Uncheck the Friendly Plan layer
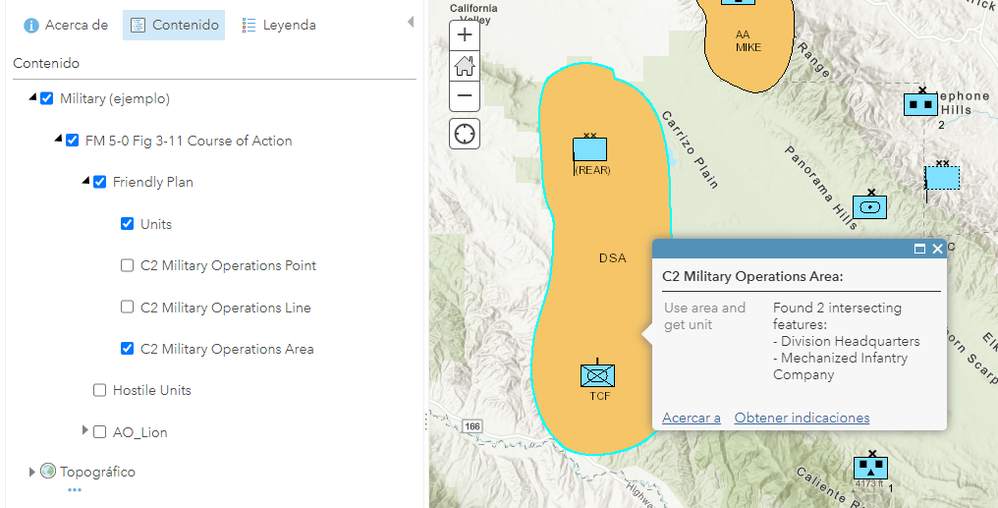Screen dimensions: 998x508 tap(99, 182)
